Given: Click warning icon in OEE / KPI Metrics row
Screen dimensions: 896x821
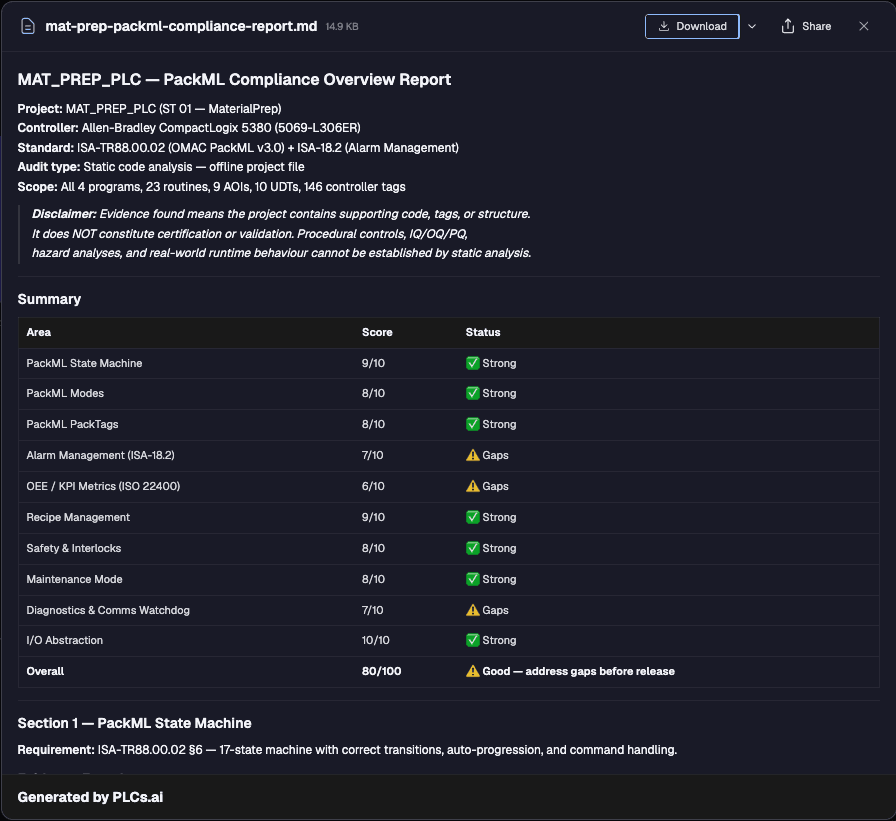Looking at the screenshot, I should pyautogui.click(x=473, y=486).
